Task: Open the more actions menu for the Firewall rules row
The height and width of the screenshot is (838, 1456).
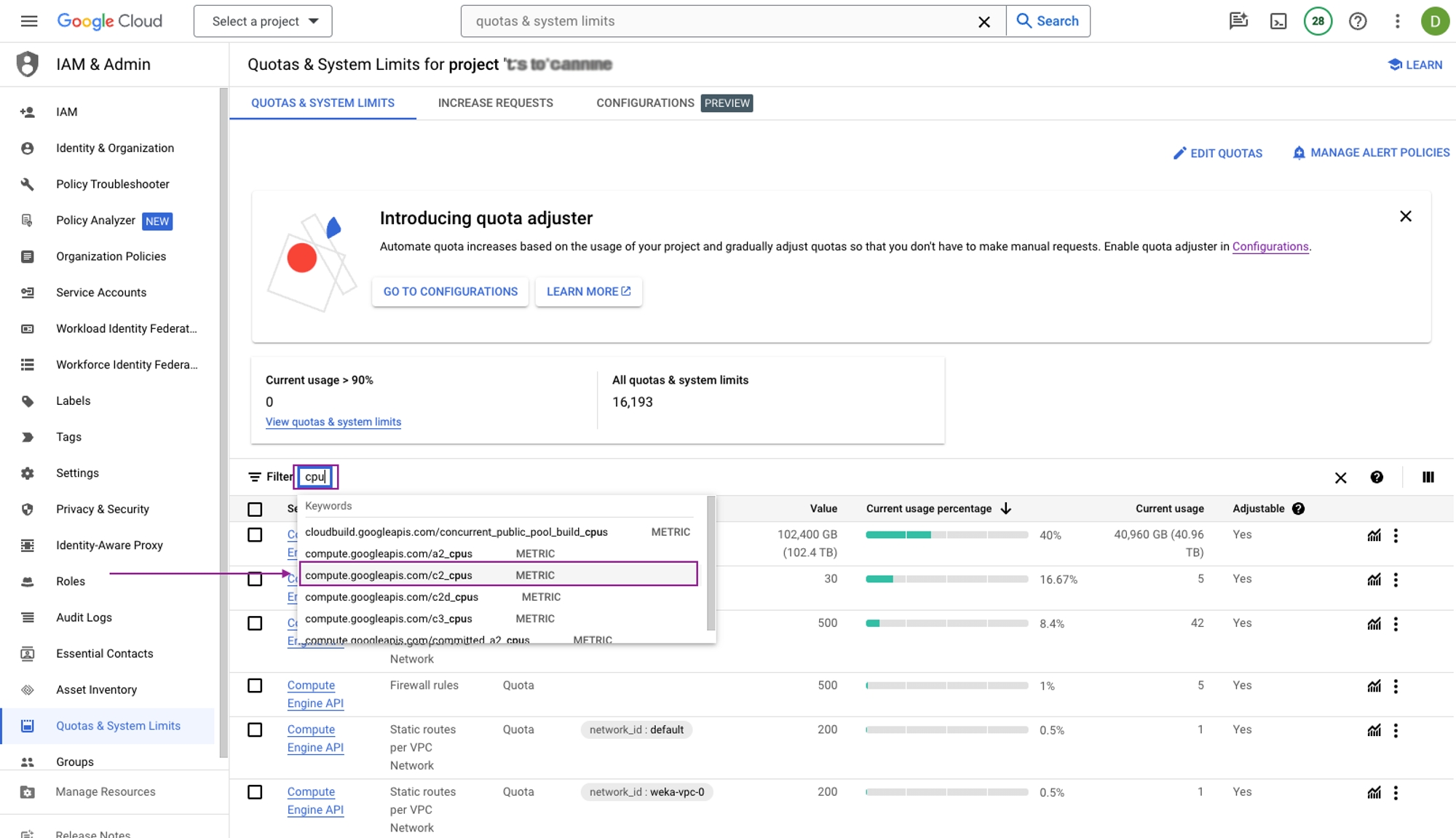Action: pyautogui.click(x=1396, y=686)
